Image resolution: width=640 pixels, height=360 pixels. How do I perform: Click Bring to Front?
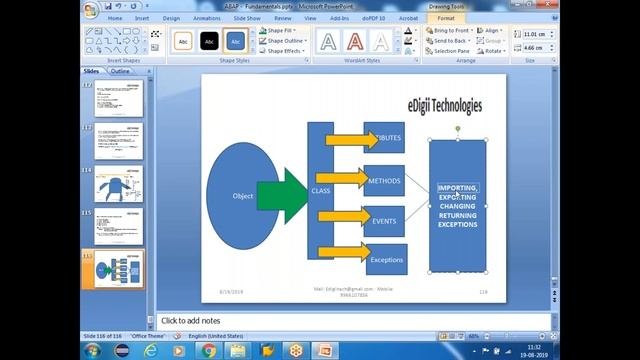click(449, 31)
